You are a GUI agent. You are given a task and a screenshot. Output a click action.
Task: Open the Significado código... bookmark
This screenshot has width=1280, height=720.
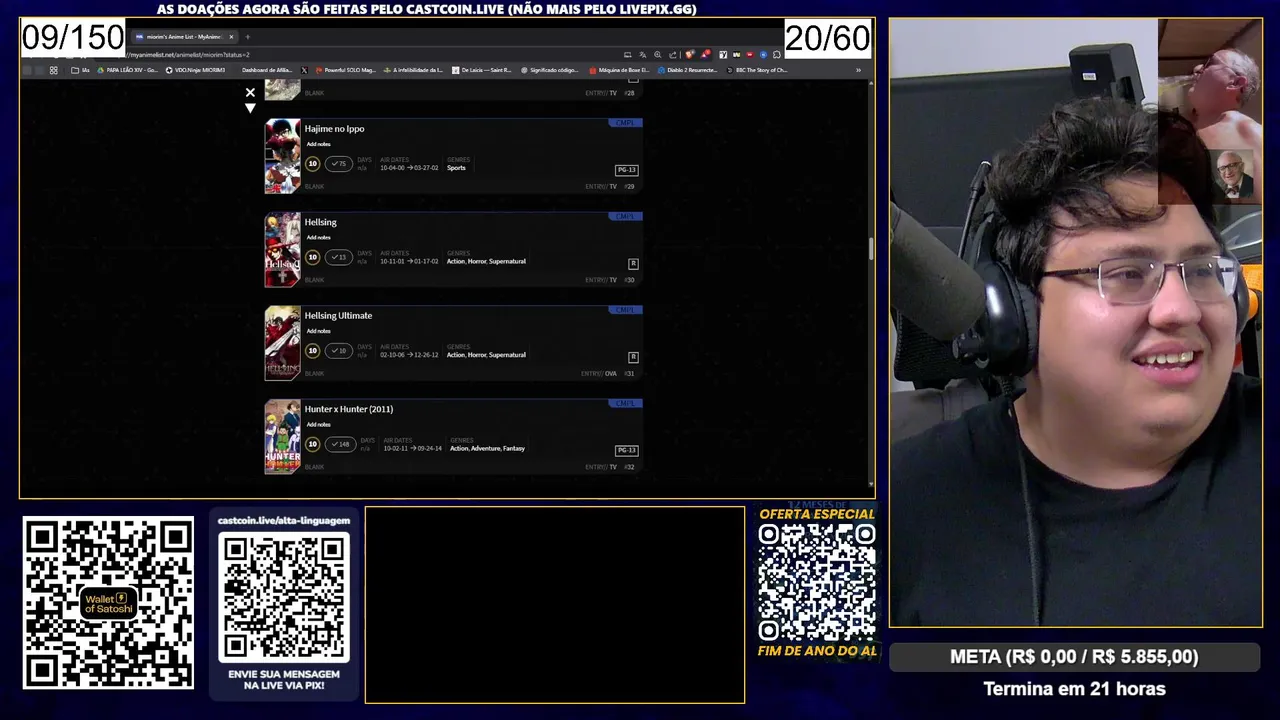(549, 70)
